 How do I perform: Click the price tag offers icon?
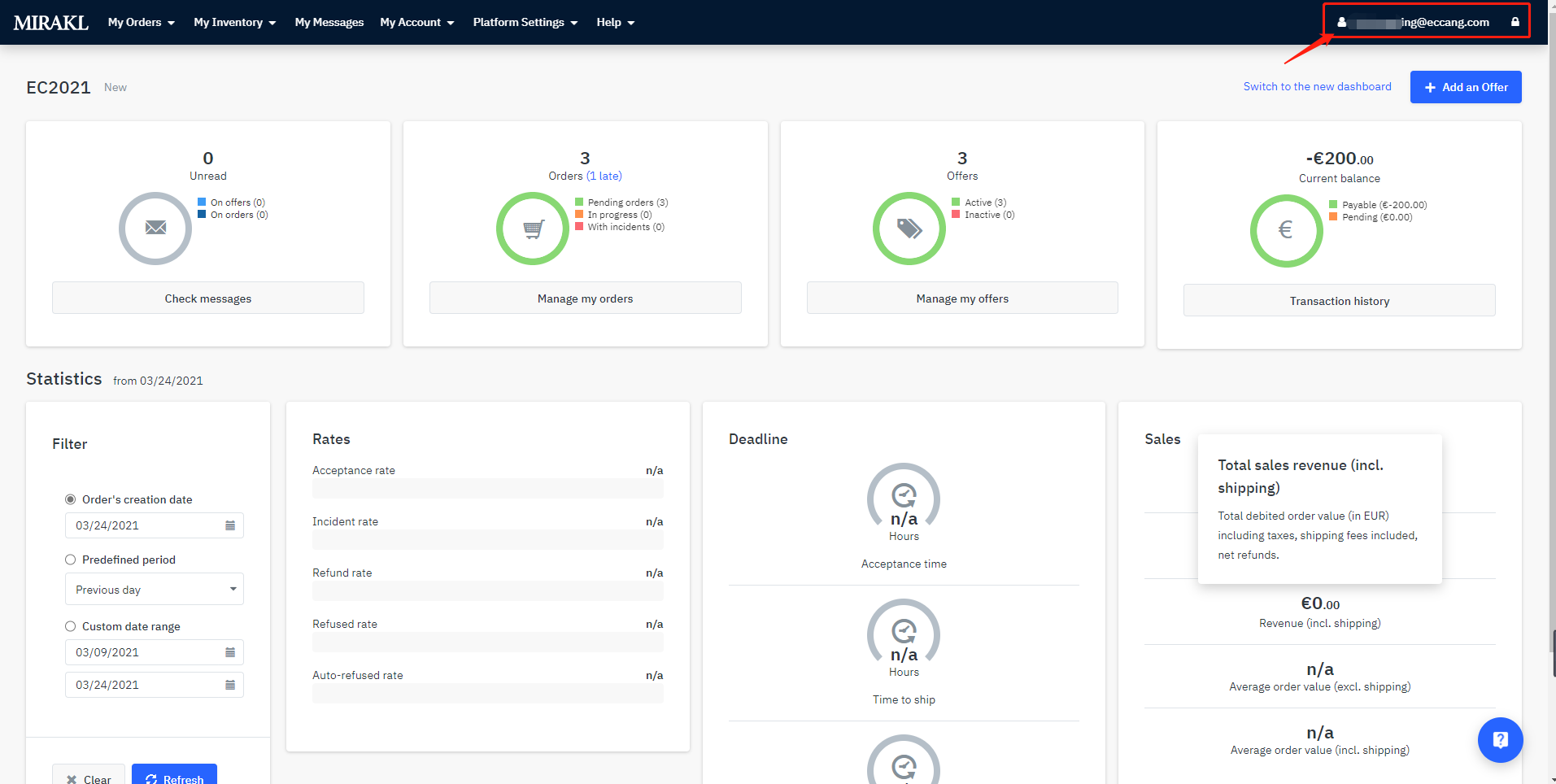[909, 229]
